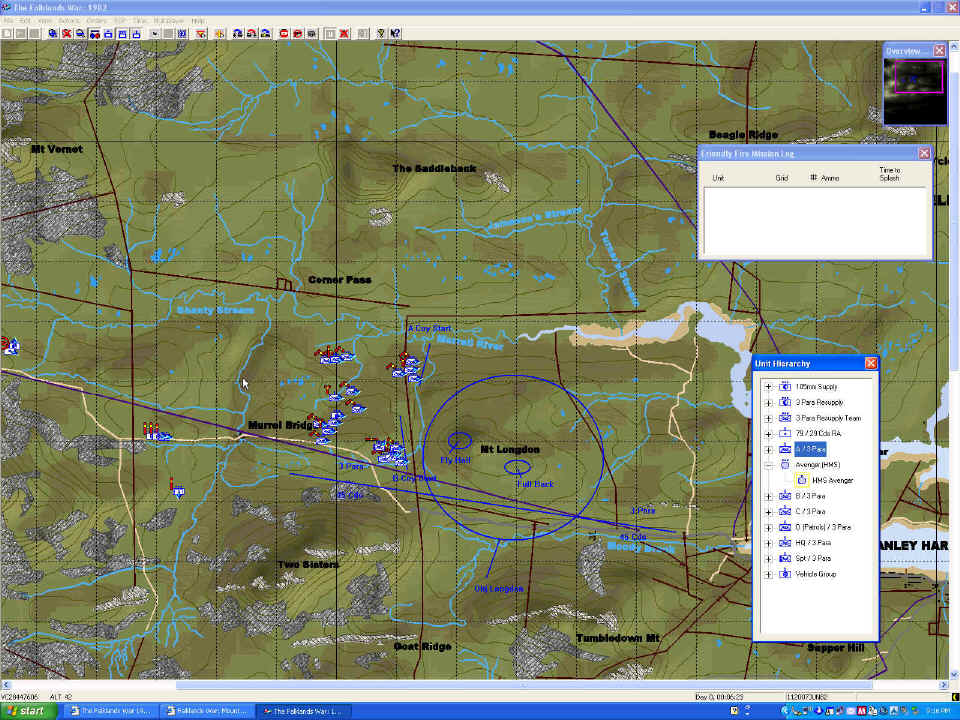Click the context help question-mark toolbar icon
The image size is (960, 720).
click(396, 33)
